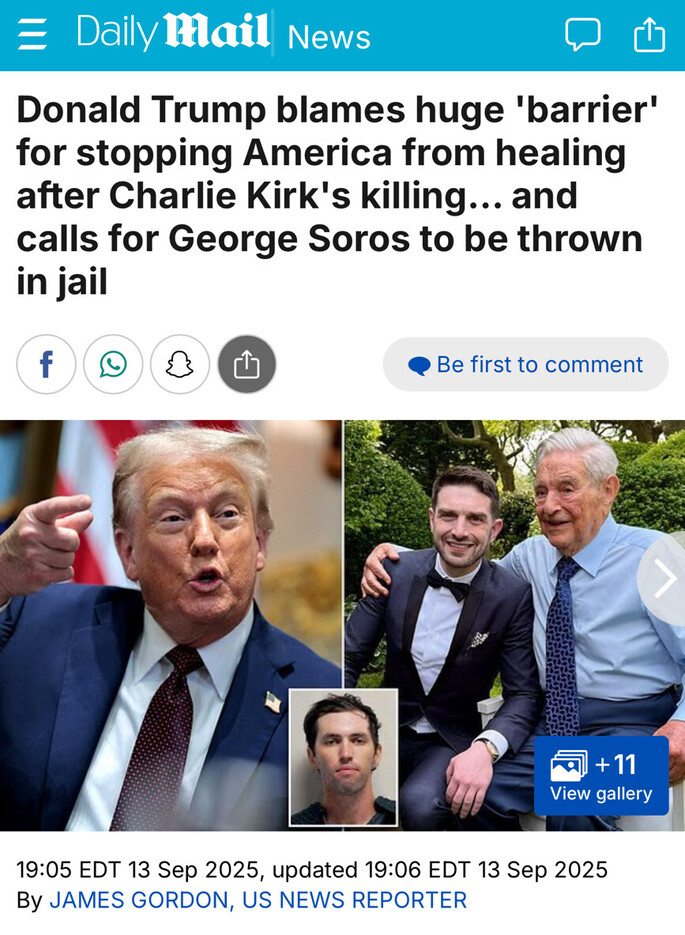The height and width of the screenshot is (935, 685).
Task: Tap the grey circular share button
Action: point(247,364)
